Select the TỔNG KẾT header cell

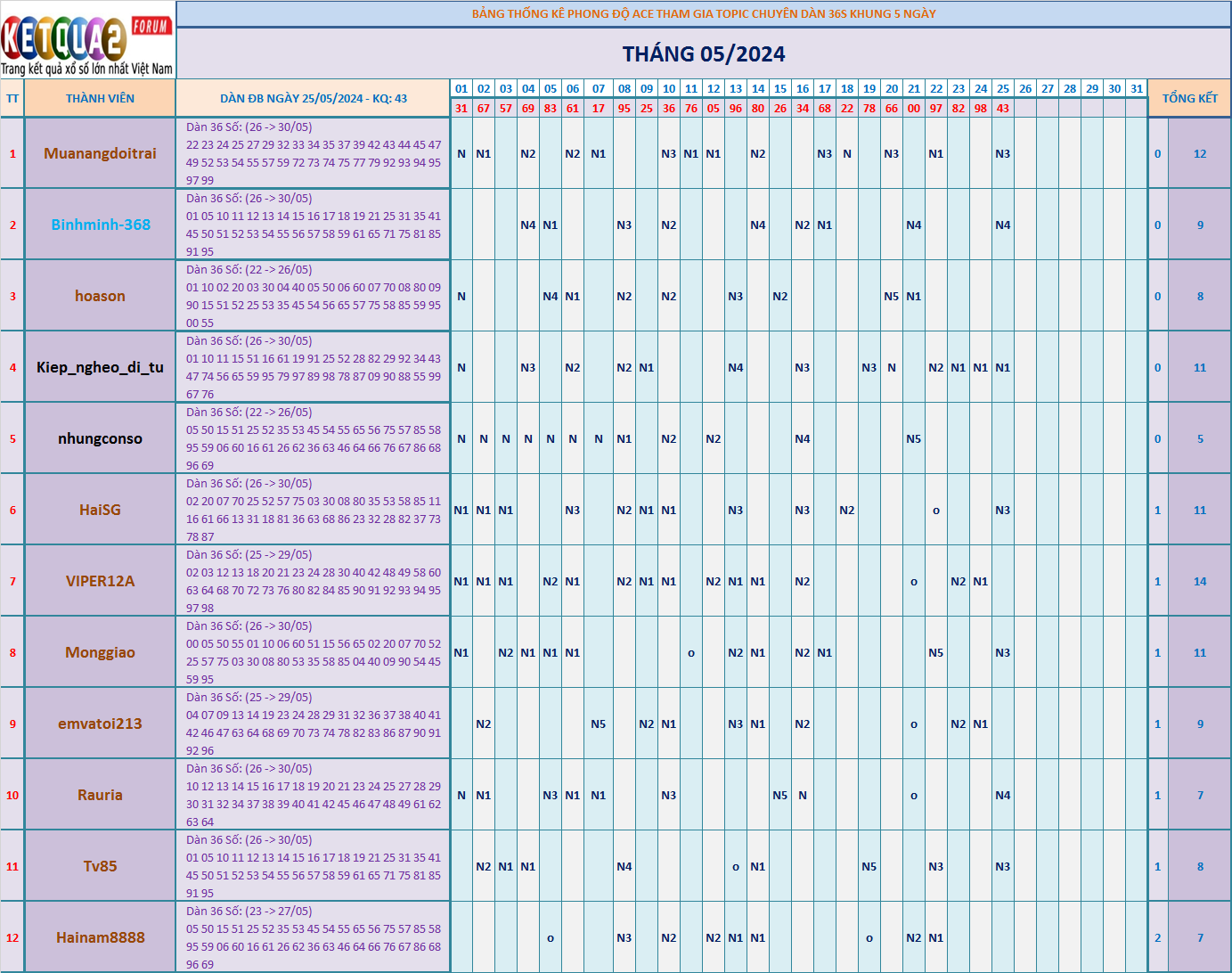click(1189, 99)
